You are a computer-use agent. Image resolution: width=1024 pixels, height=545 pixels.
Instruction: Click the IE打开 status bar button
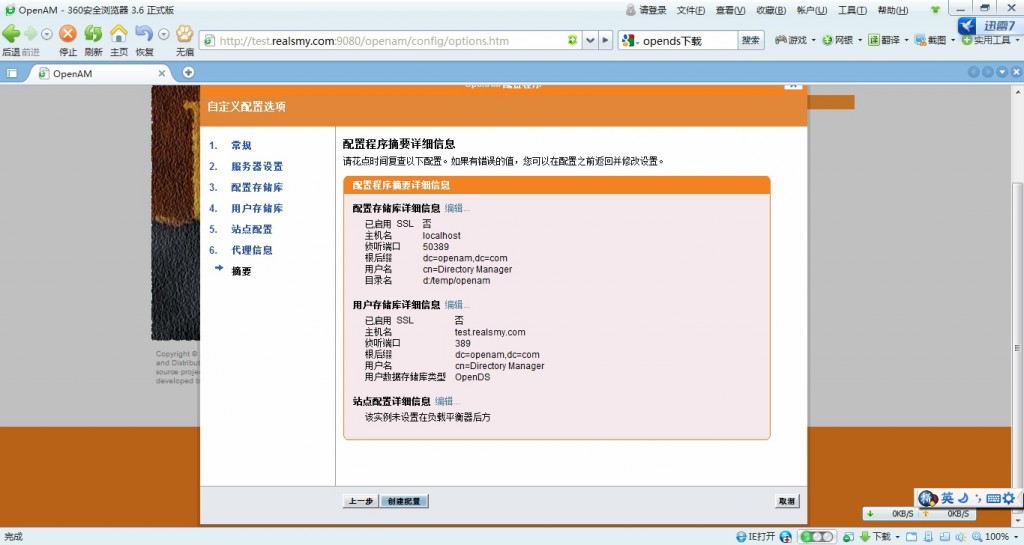tap(756, 537)
